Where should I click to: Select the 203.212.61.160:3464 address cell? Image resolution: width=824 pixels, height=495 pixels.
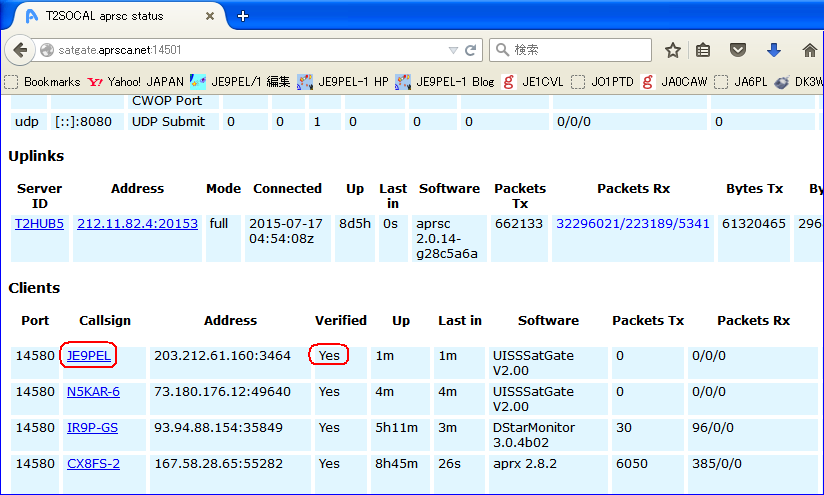pos(230,363)
